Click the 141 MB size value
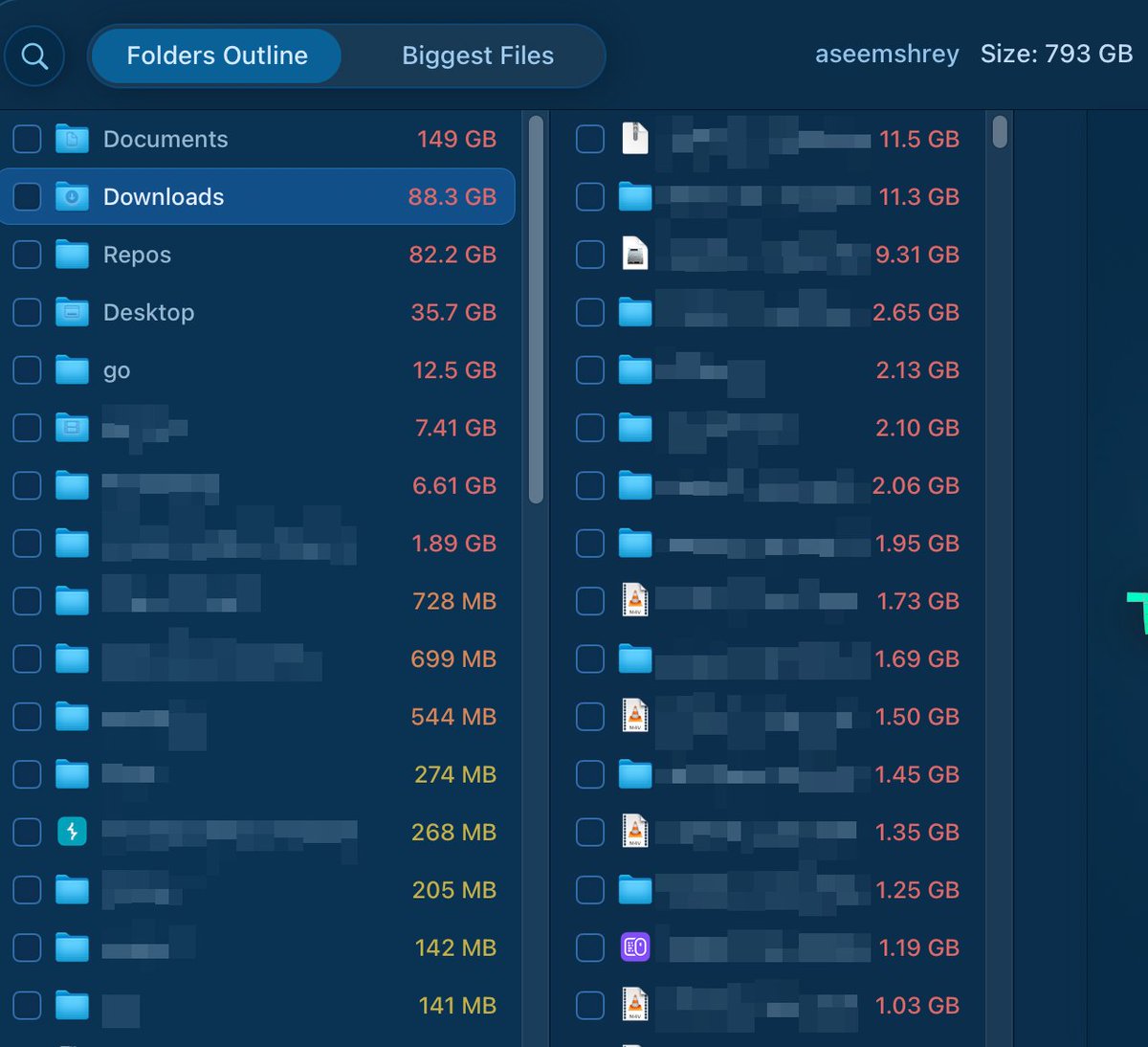Screen dimensions: 1148x1047 457,1005
